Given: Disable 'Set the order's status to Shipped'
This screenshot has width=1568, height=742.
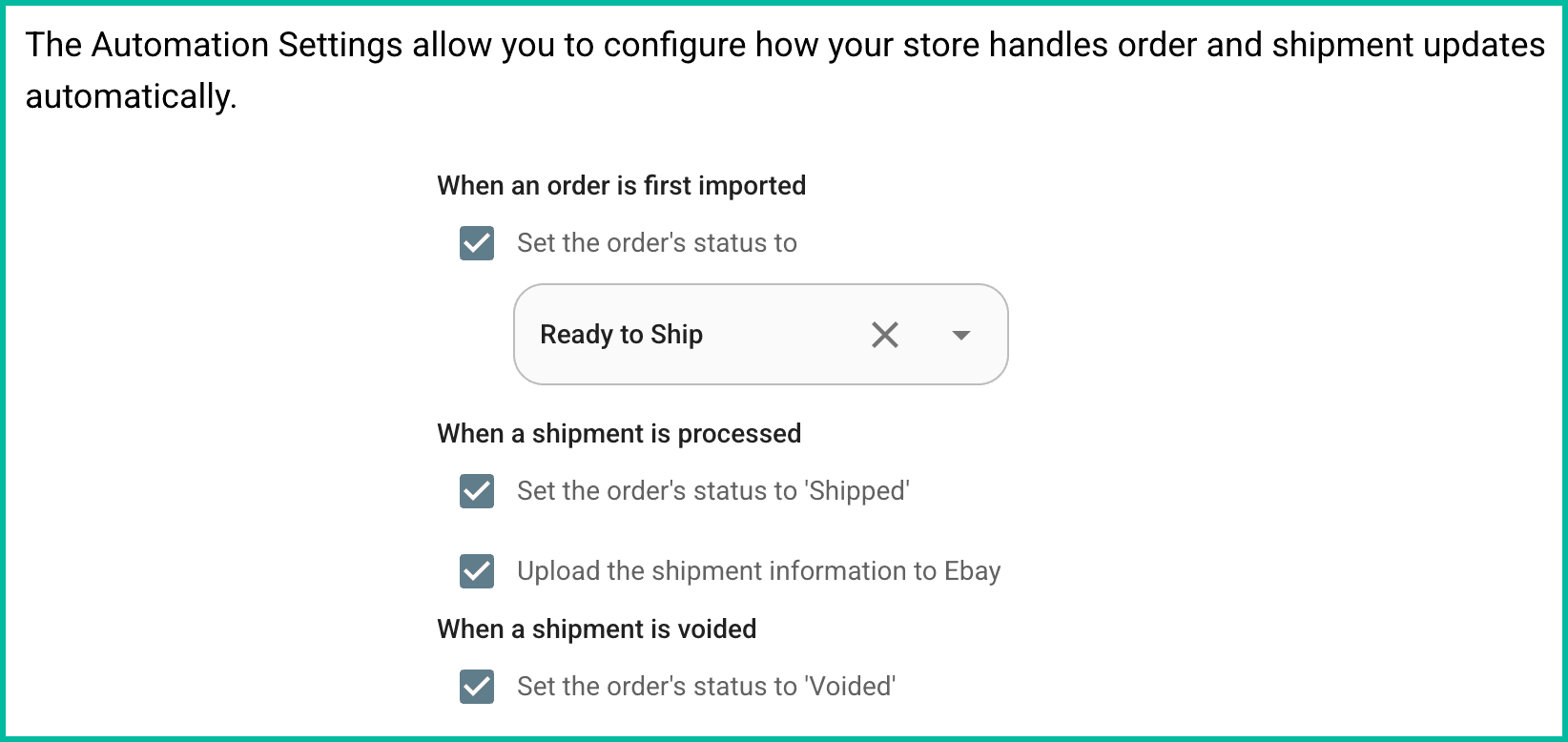Looking at the screenshot, I should pyautogui.click(x=476, y=491).
